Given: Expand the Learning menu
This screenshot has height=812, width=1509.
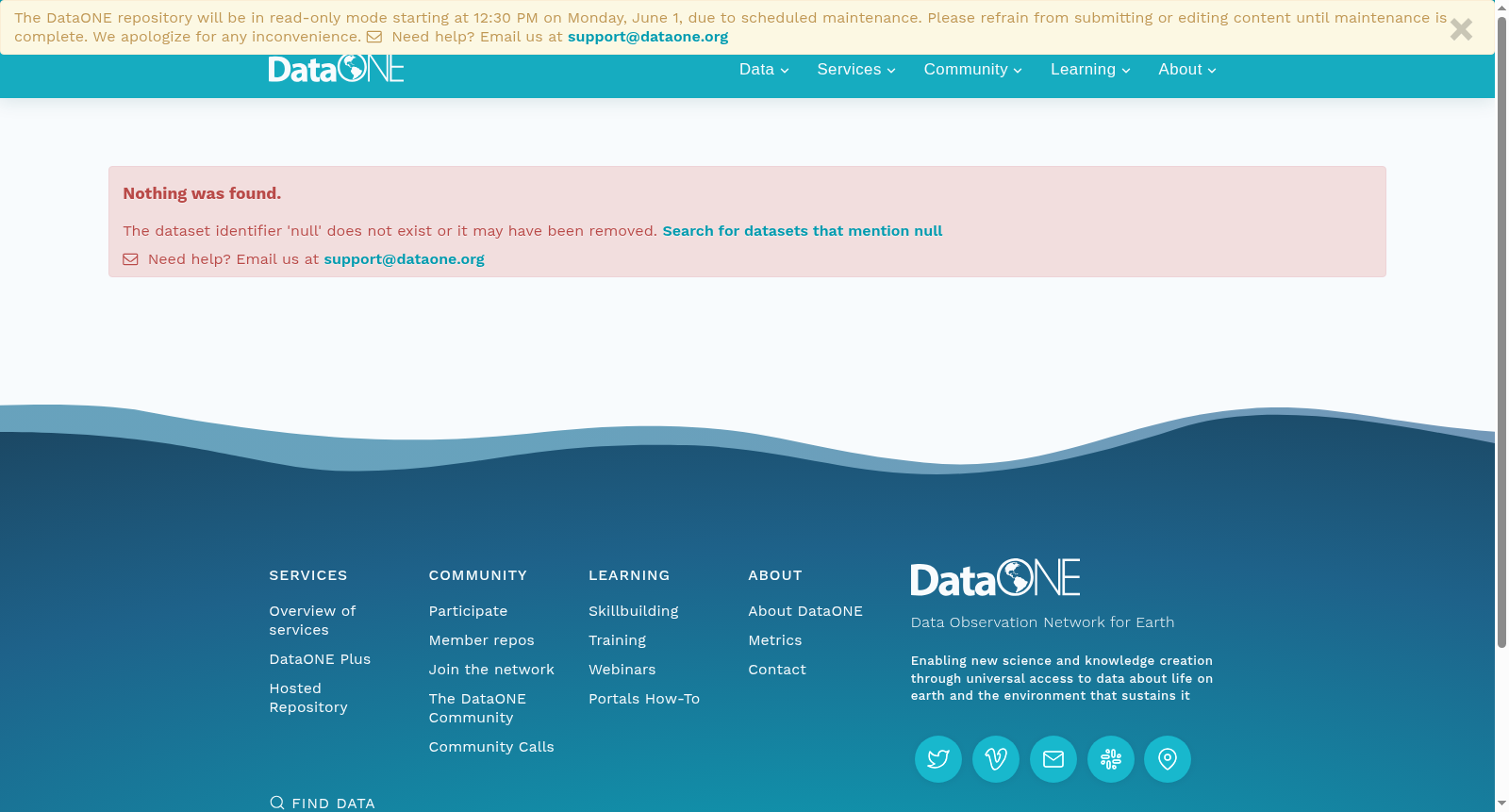Looking at the screenshot, I should [x=1090, y=70].
